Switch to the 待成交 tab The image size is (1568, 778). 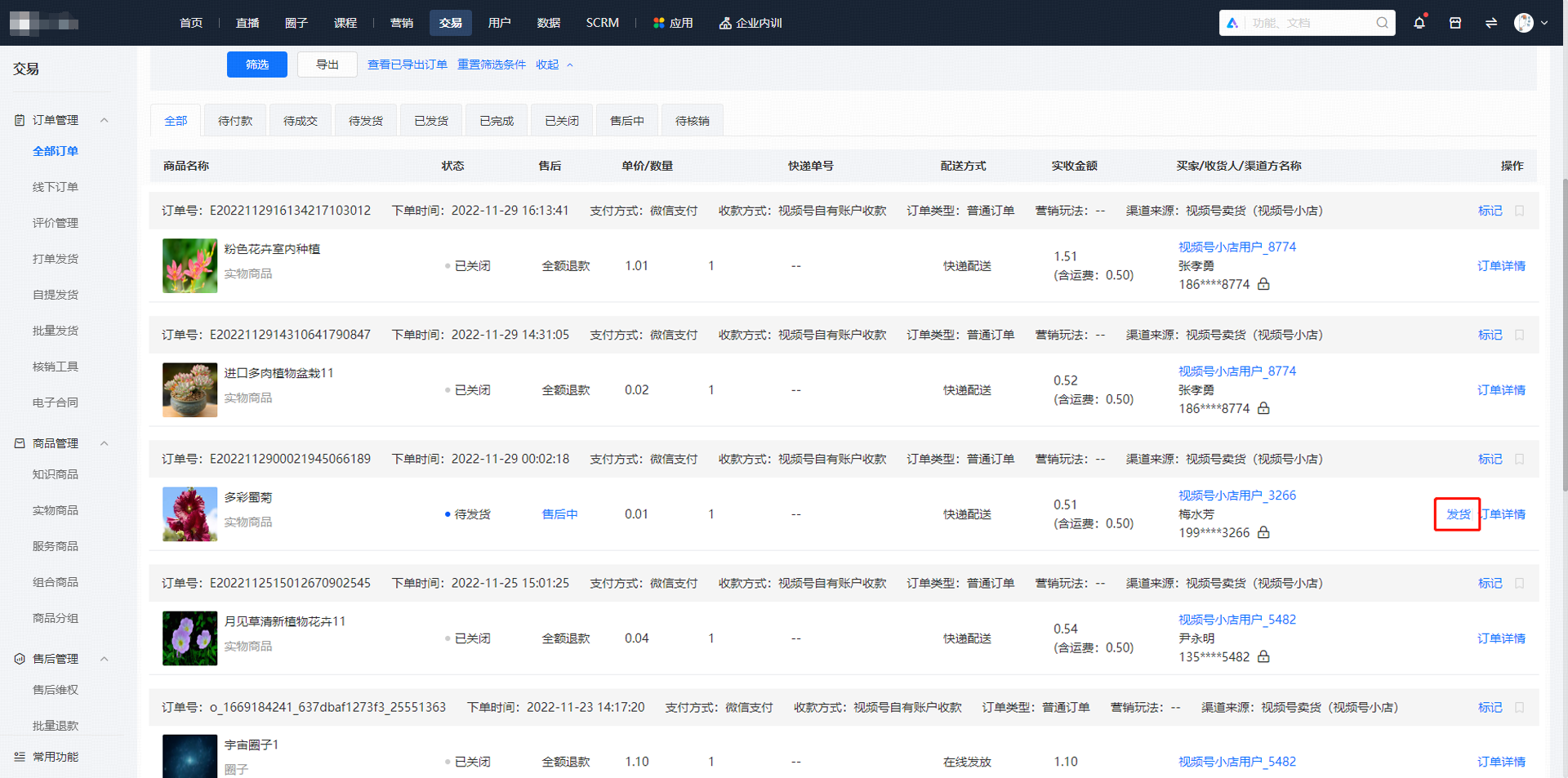(x=301, y=121)
